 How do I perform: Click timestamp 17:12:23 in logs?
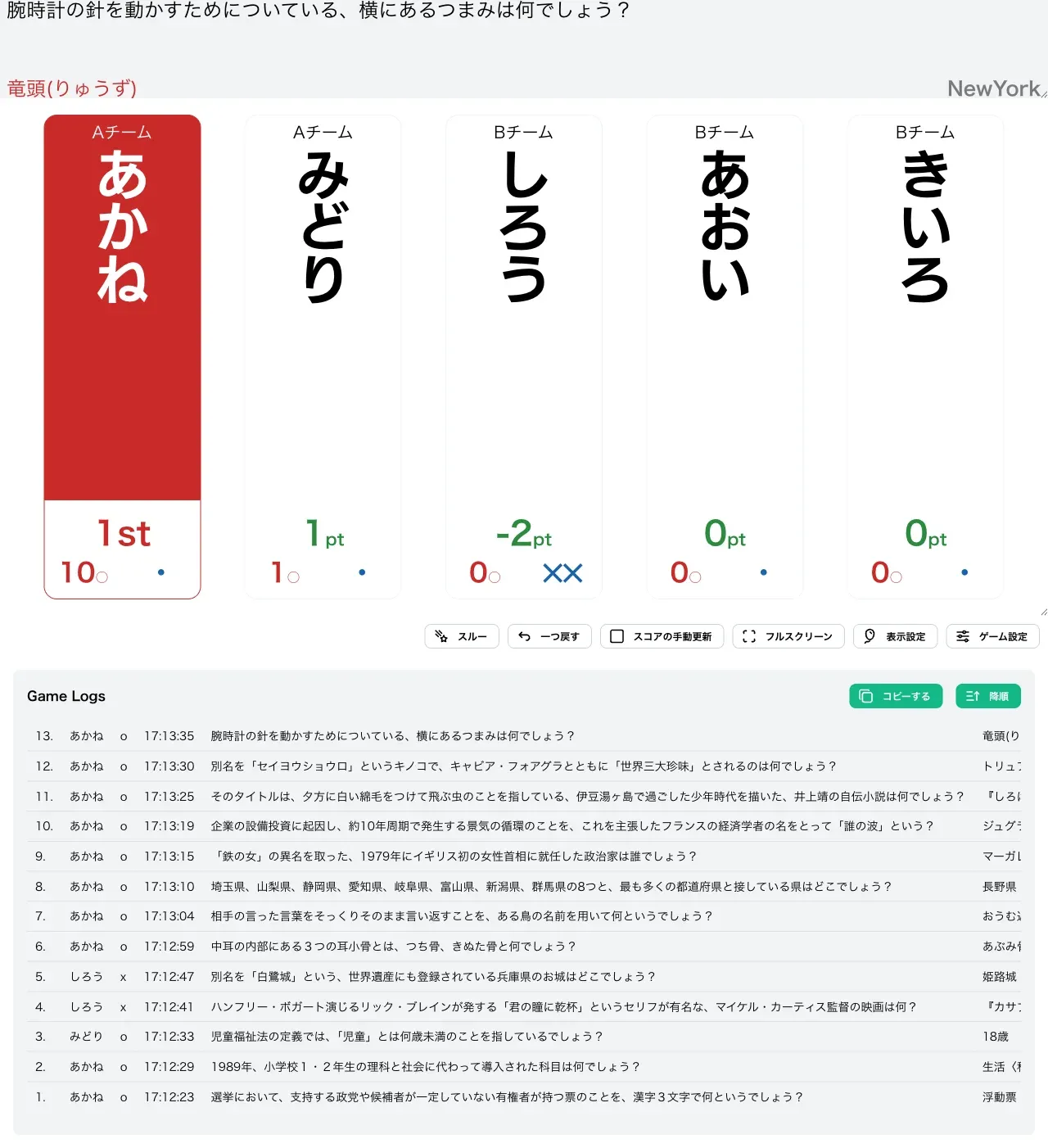(169, 1097)
